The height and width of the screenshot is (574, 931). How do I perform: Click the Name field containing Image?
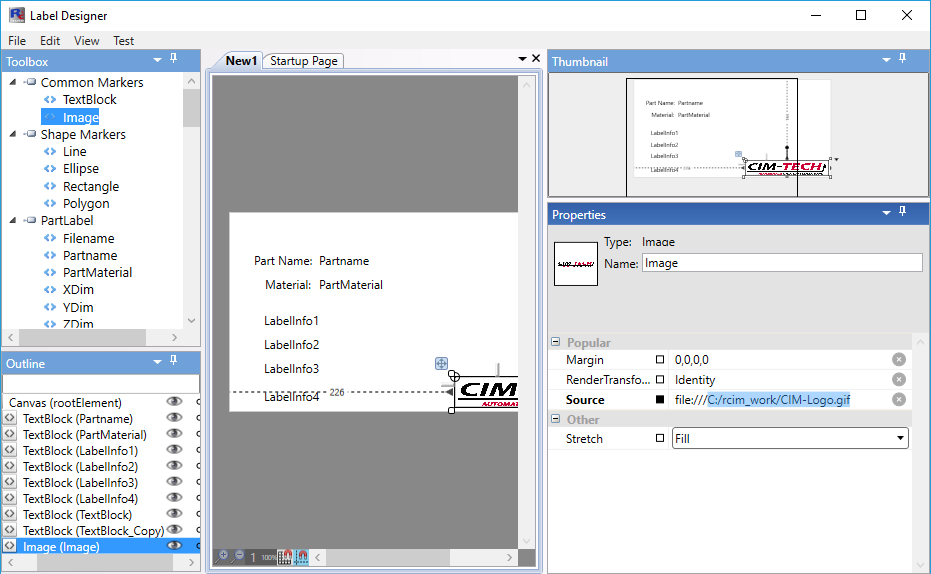coord(782,263)
